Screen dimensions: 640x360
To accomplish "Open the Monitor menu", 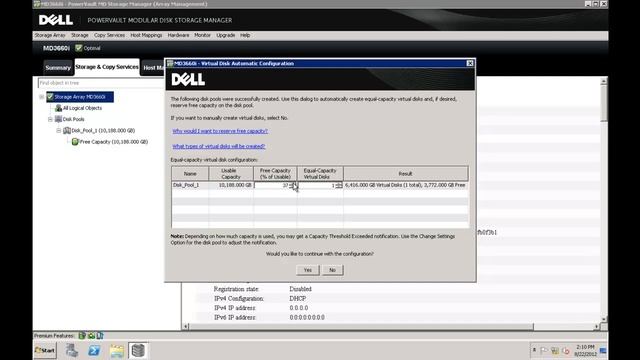I will 202,35.
